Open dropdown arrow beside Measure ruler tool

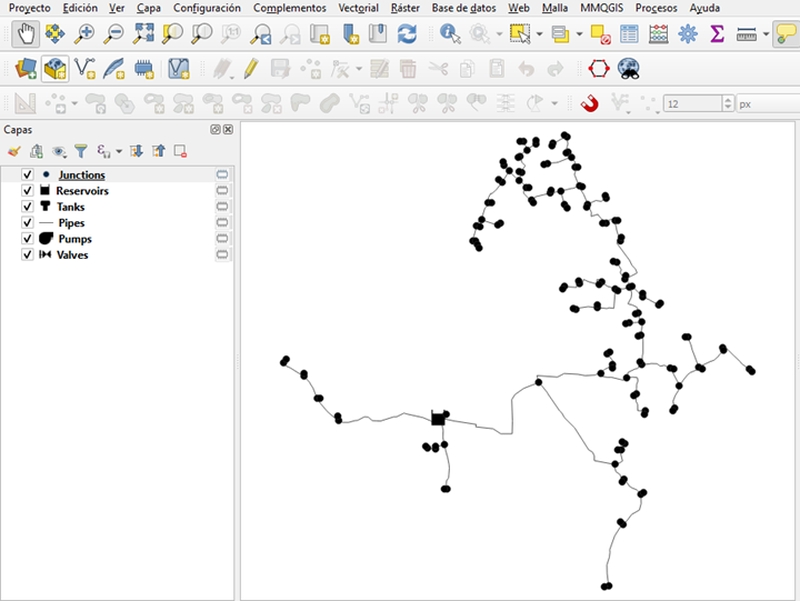766,34
